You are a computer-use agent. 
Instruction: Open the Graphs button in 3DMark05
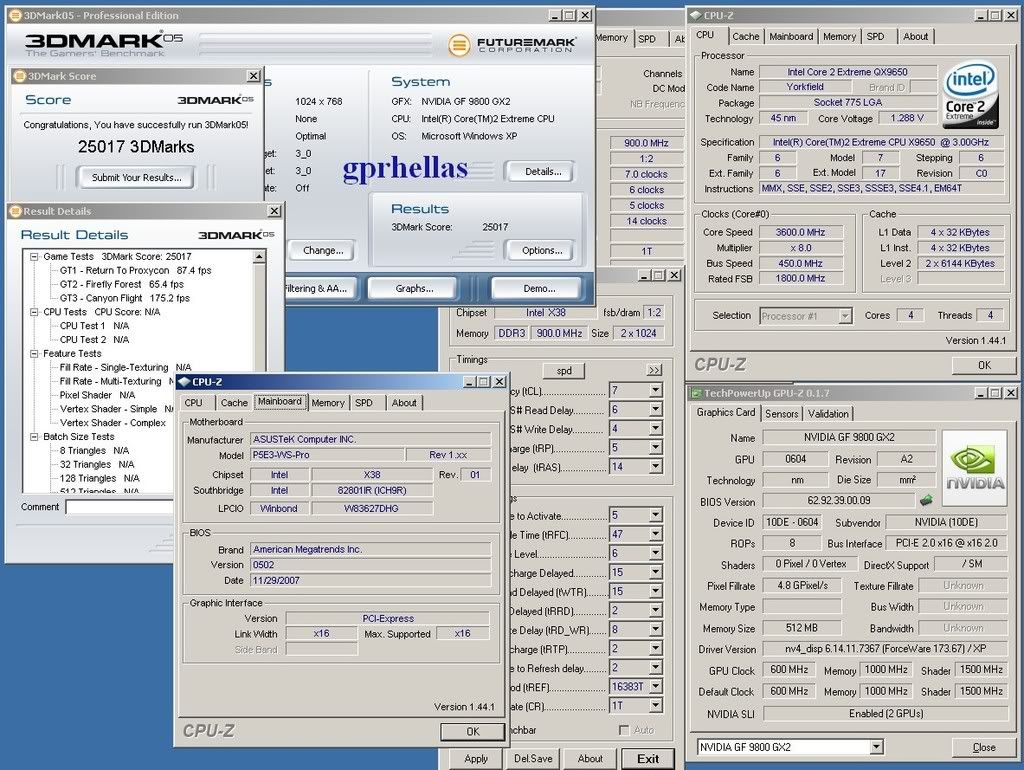point(414,288)
